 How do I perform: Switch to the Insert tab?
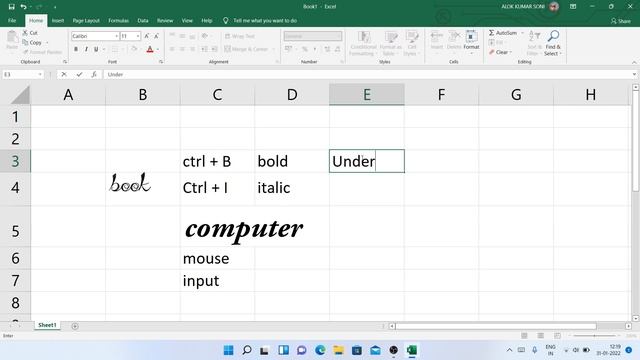(58, 20)
